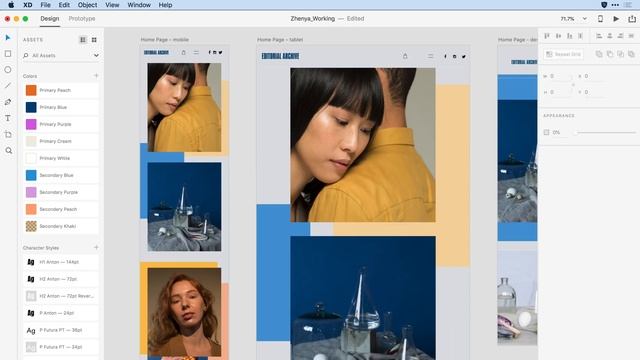Choose the Select arrow tool
Viewport: 640px width, 360px height.
[x=8, y=38]
